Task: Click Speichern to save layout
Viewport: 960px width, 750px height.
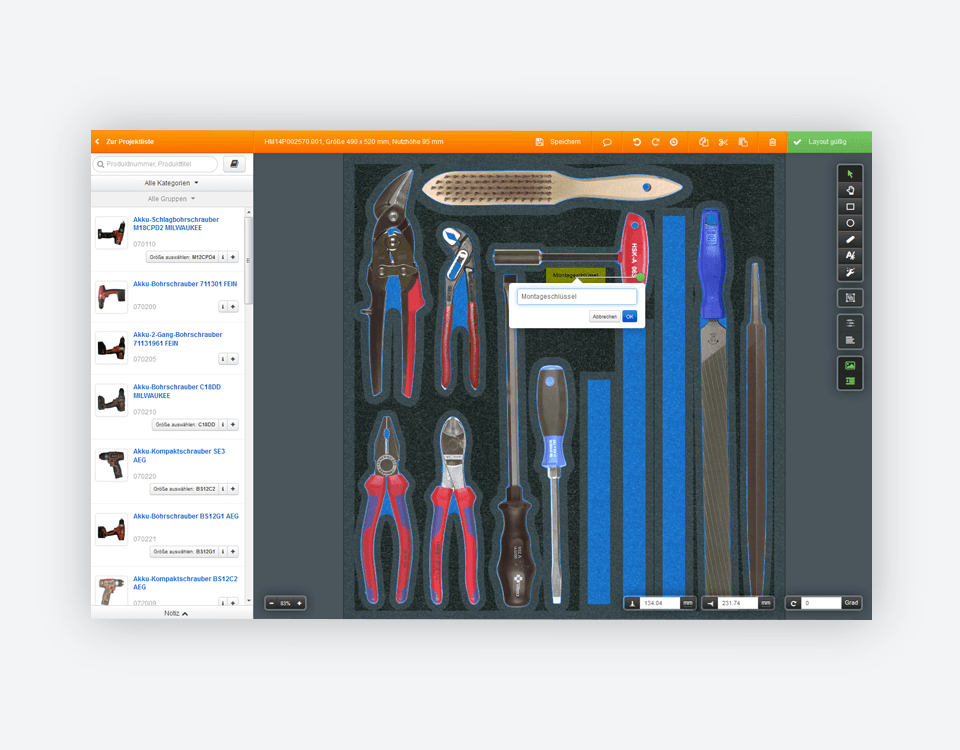Action: click(x=558, y=142)
